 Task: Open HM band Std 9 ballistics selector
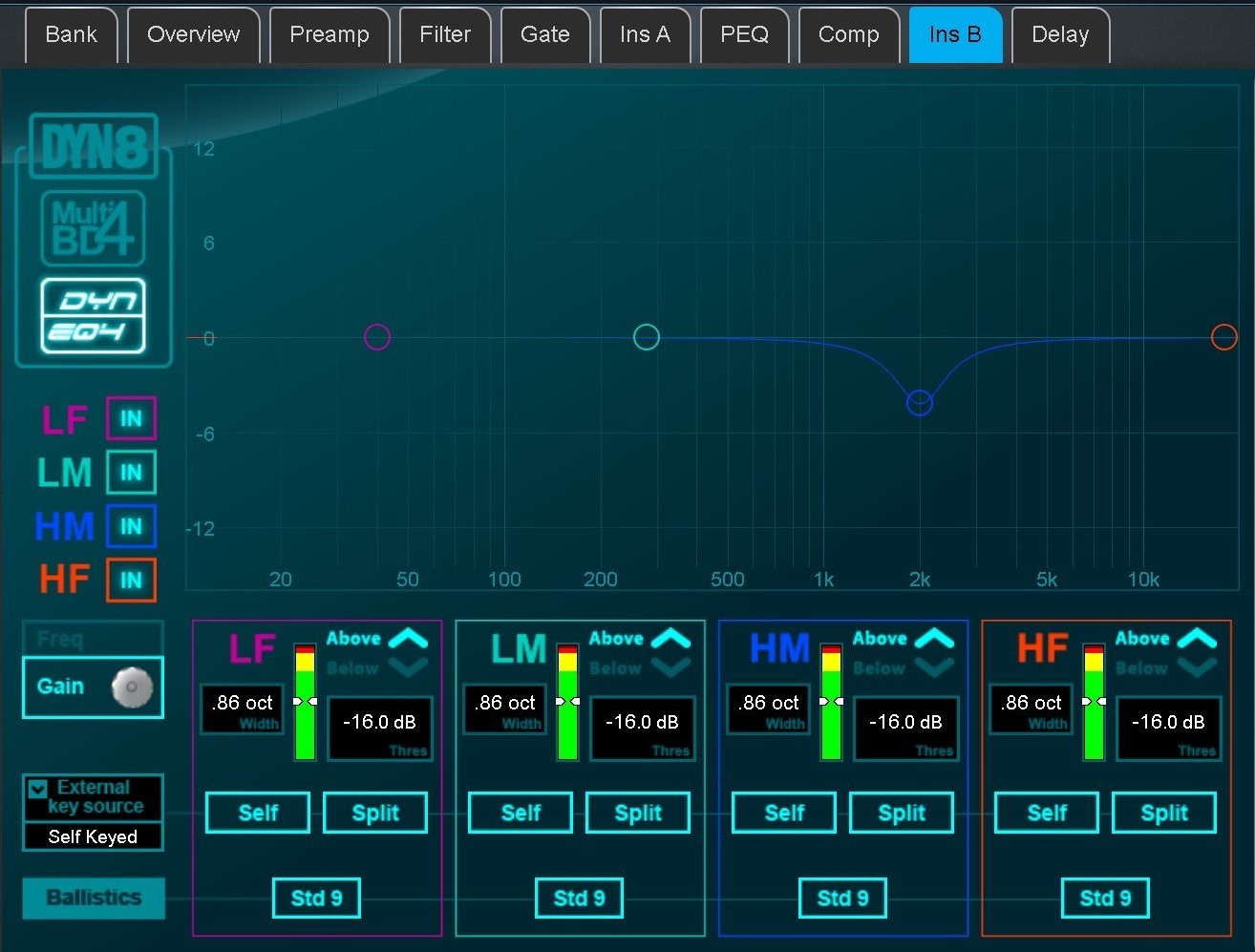[842, 898]
